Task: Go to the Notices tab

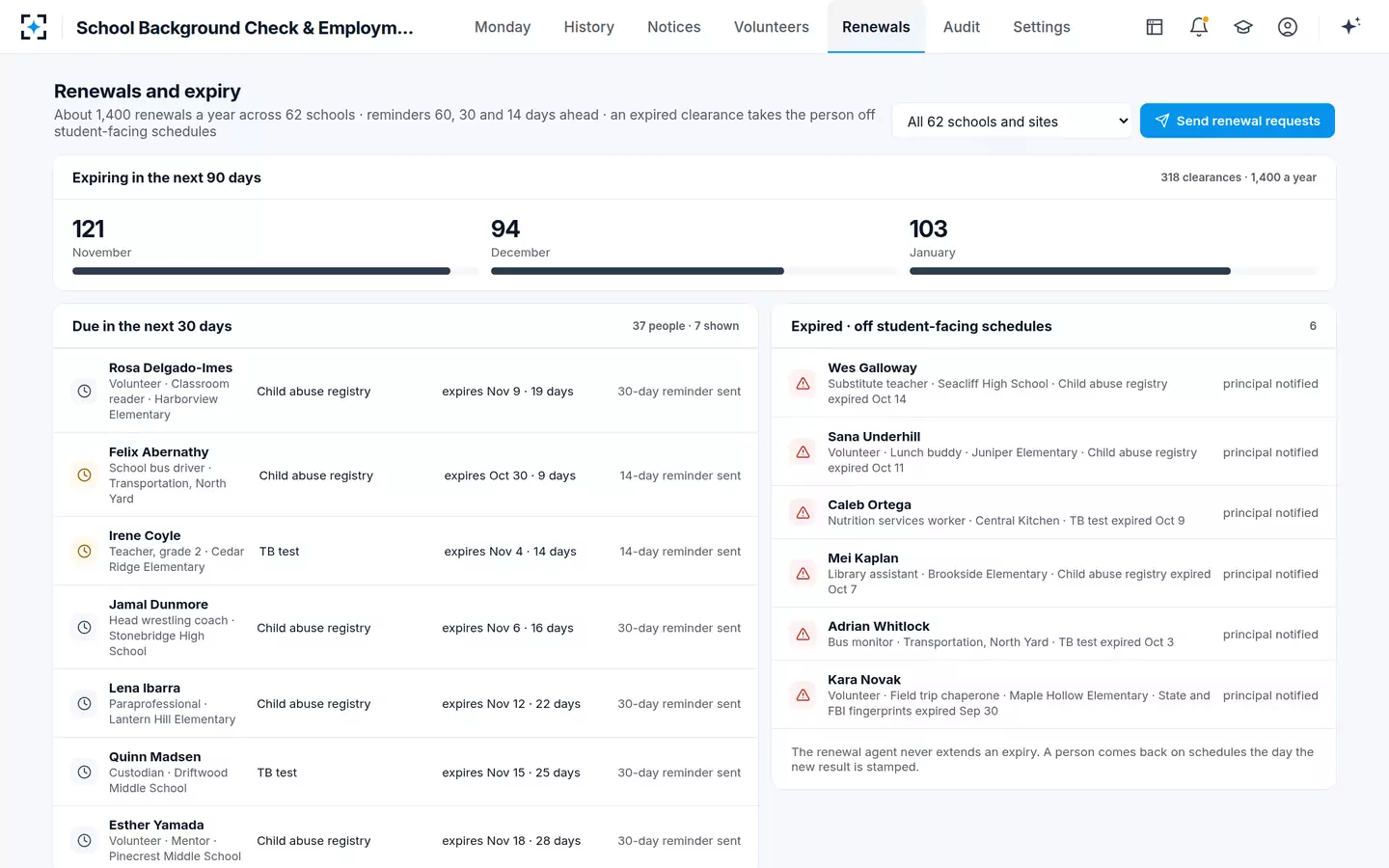Action: (x=674, y=27)
